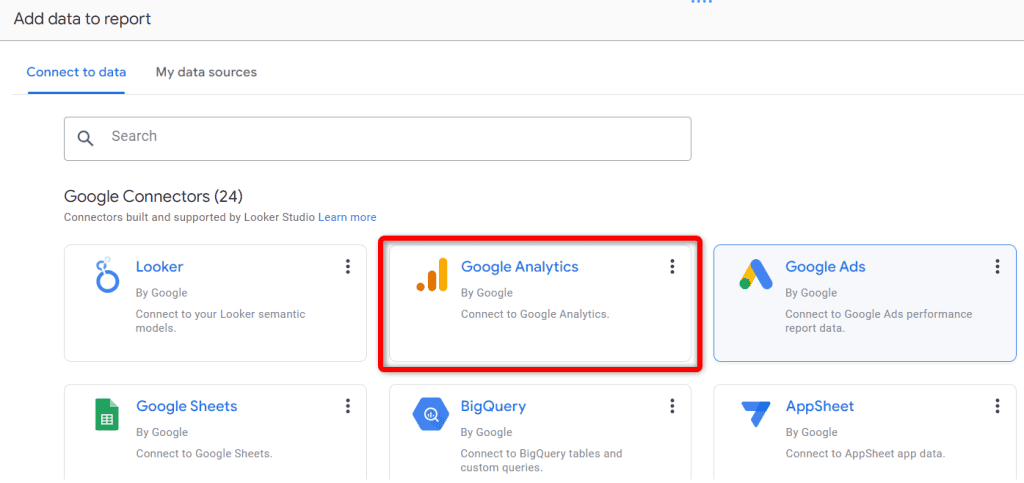Click 'Connect to AppSheet app data.' description
Screen dimensions: 1024x483
coord(865,454)
